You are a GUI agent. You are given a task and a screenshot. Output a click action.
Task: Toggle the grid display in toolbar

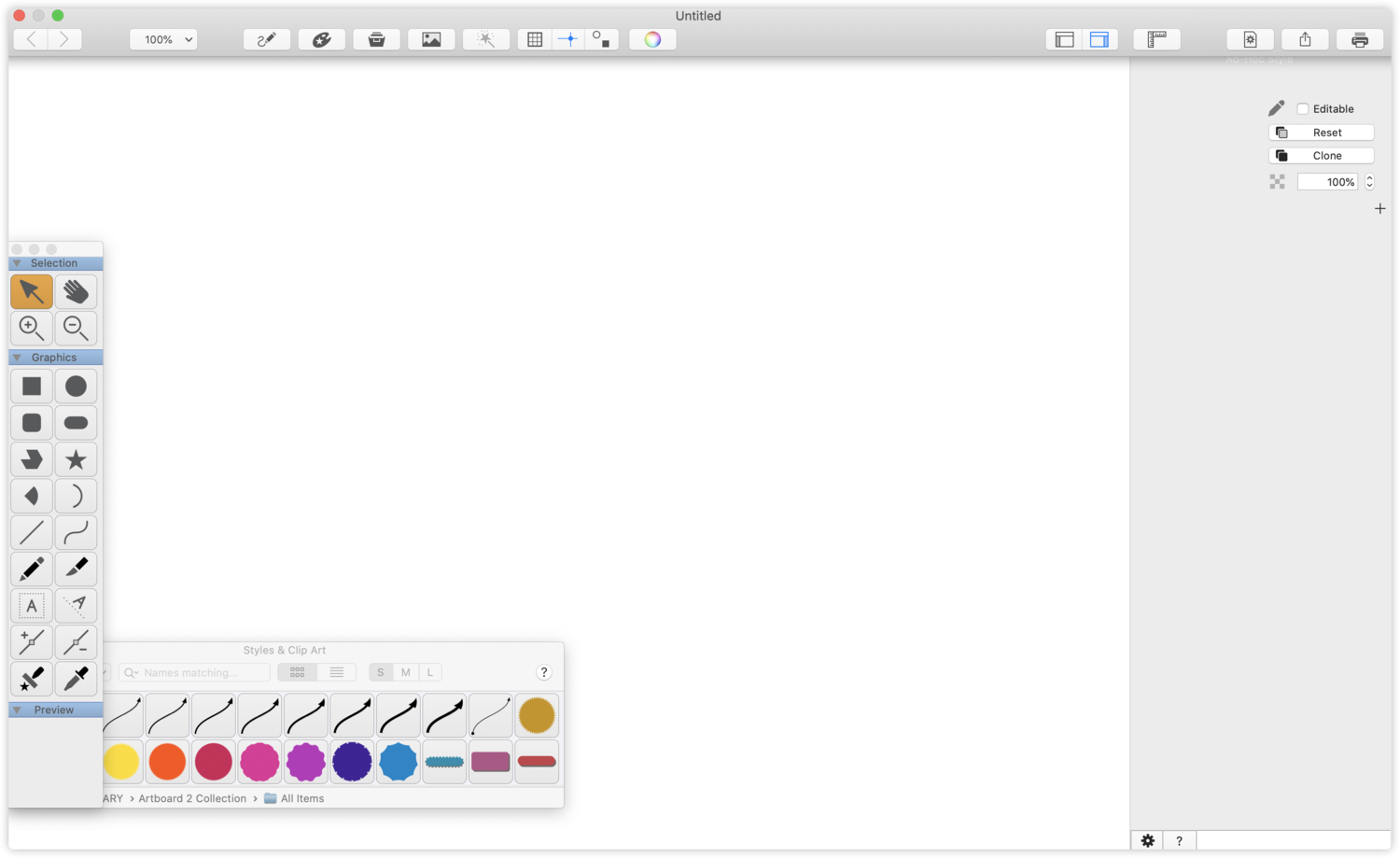tap(535, 39)
